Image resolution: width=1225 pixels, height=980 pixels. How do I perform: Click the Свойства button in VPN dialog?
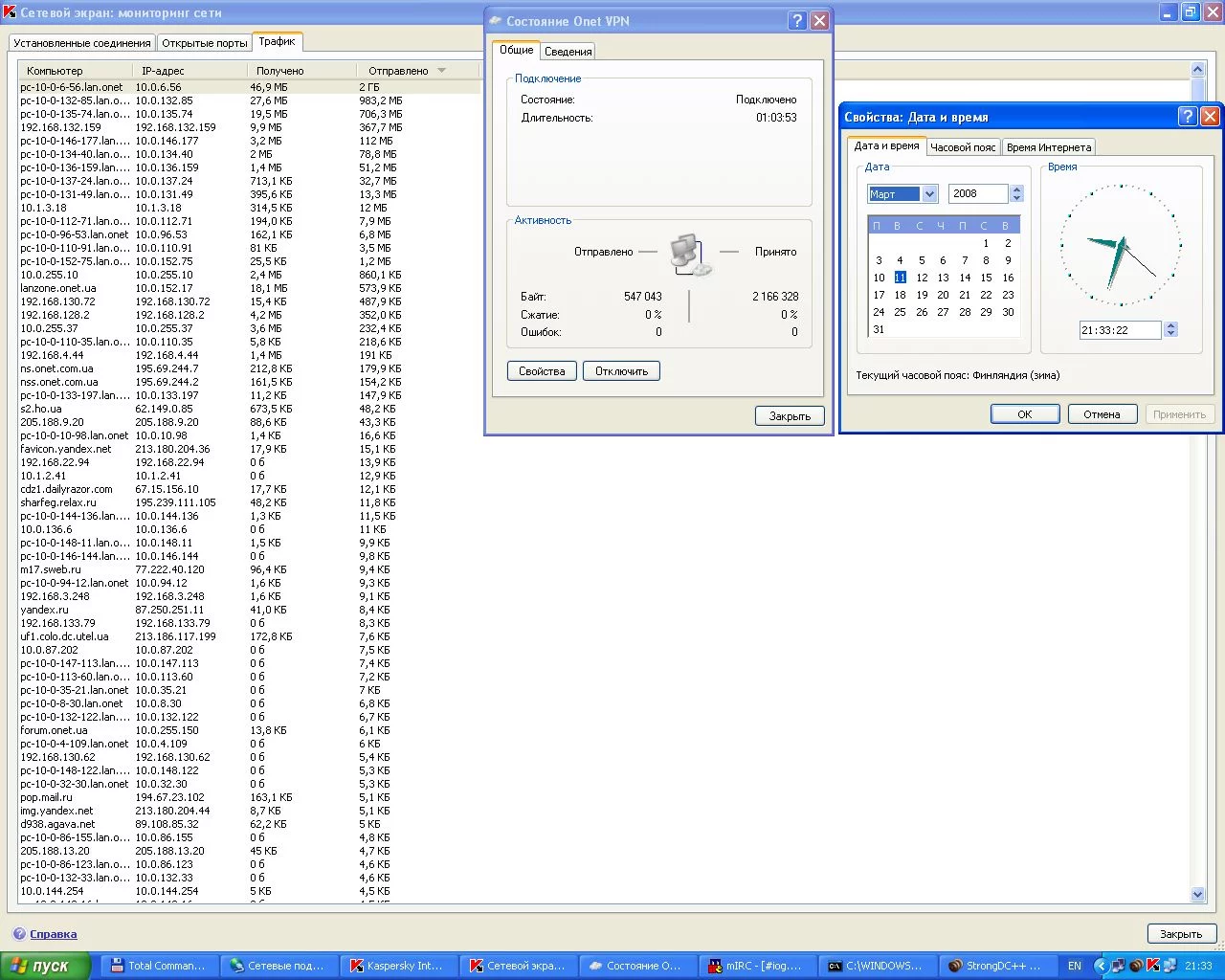point(542,371)
